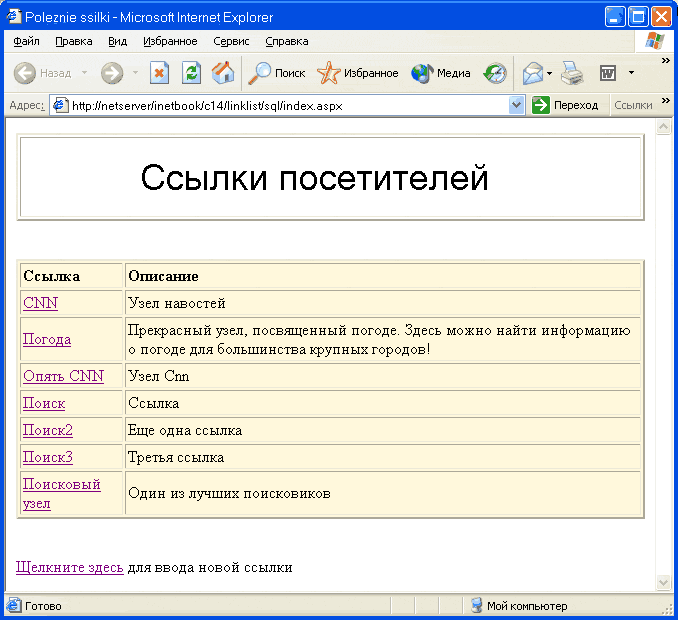678x620 pixels.
Task: Maximize the Internet Explorer window
Action: [638, 17]
